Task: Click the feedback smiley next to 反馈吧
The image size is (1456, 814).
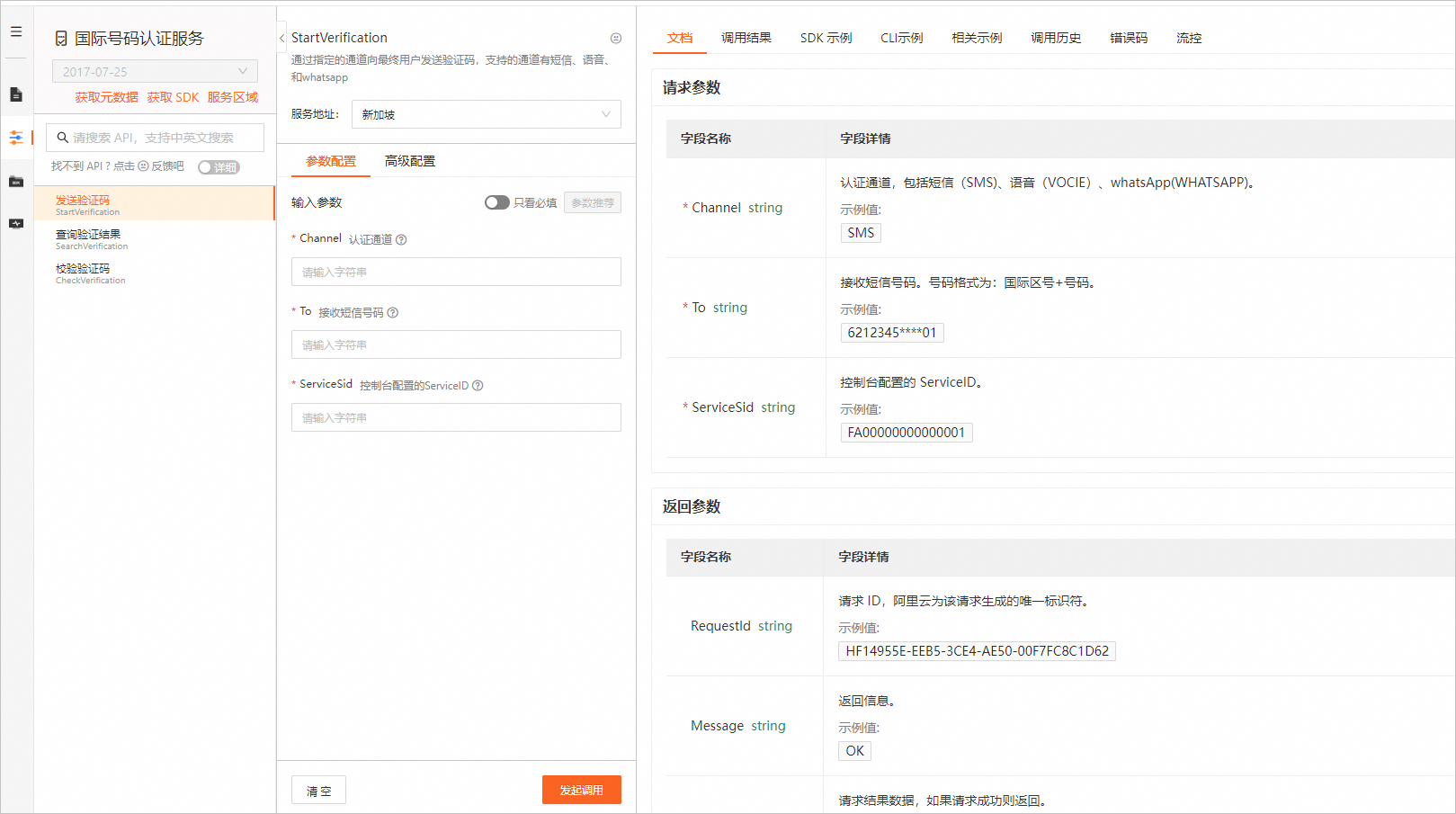Action: pyautogui.click(x=143, y=166)
